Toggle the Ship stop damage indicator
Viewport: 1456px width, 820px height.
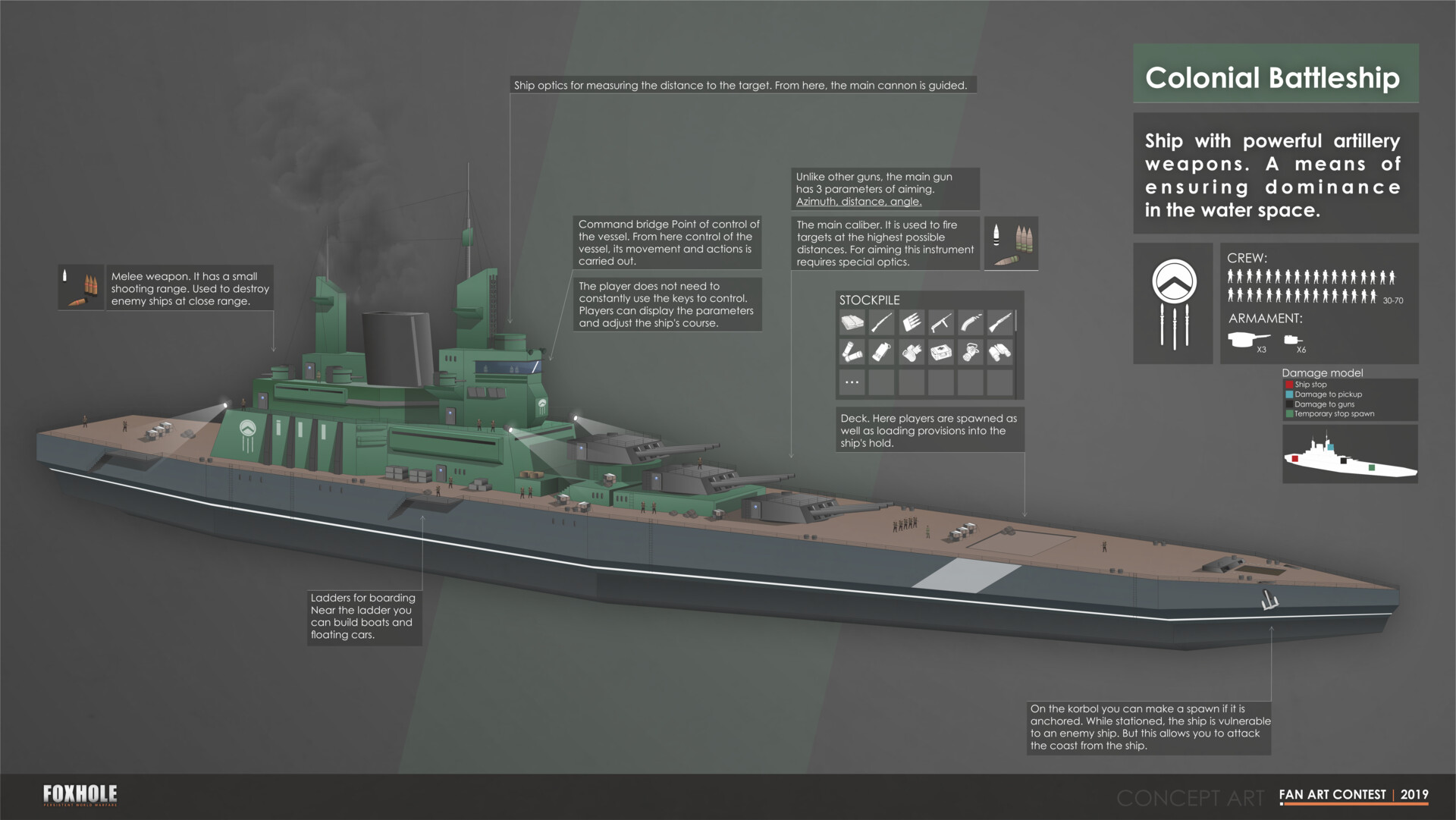click(1288, 385)
